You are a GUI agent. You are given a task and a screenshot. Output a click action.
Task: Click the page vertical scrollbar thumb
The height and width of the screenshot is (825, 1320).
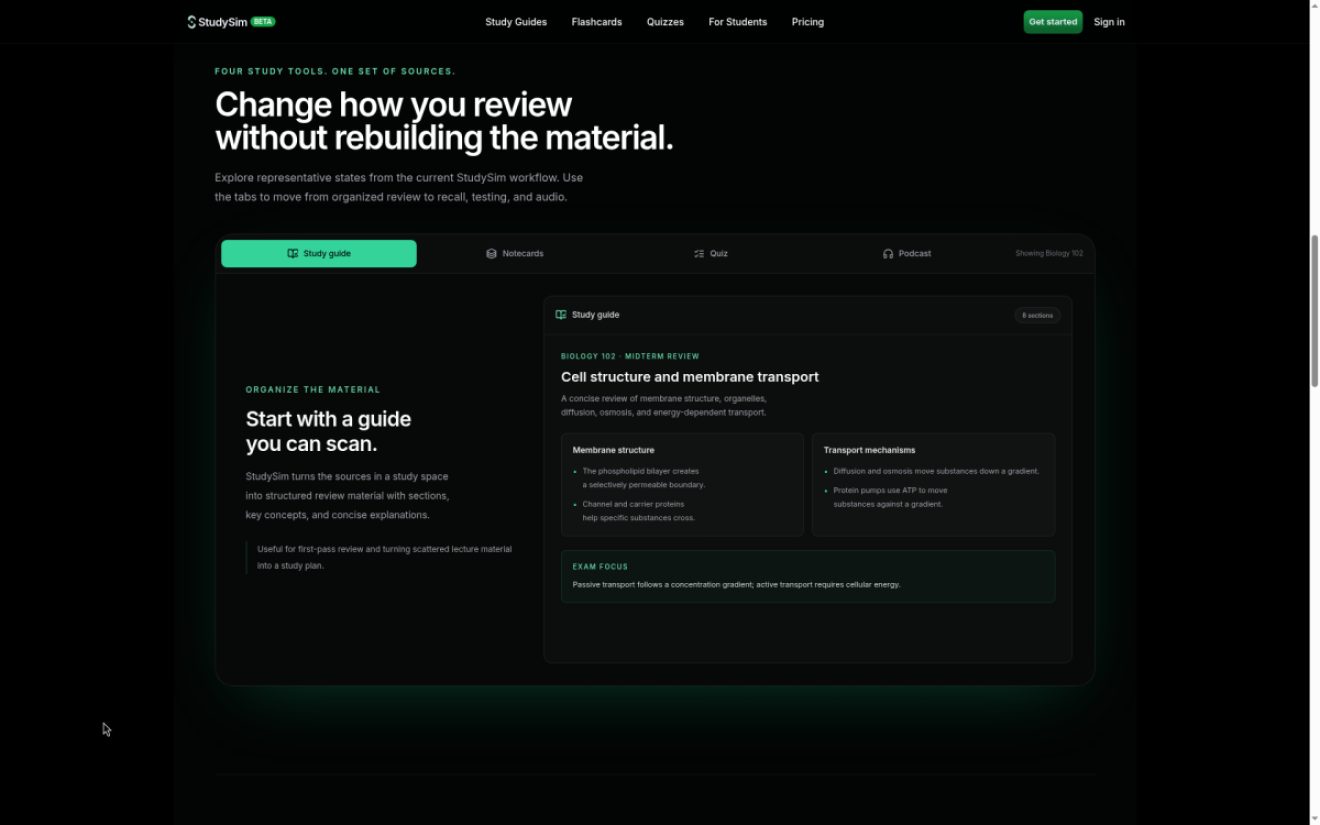click(1314, 310)
